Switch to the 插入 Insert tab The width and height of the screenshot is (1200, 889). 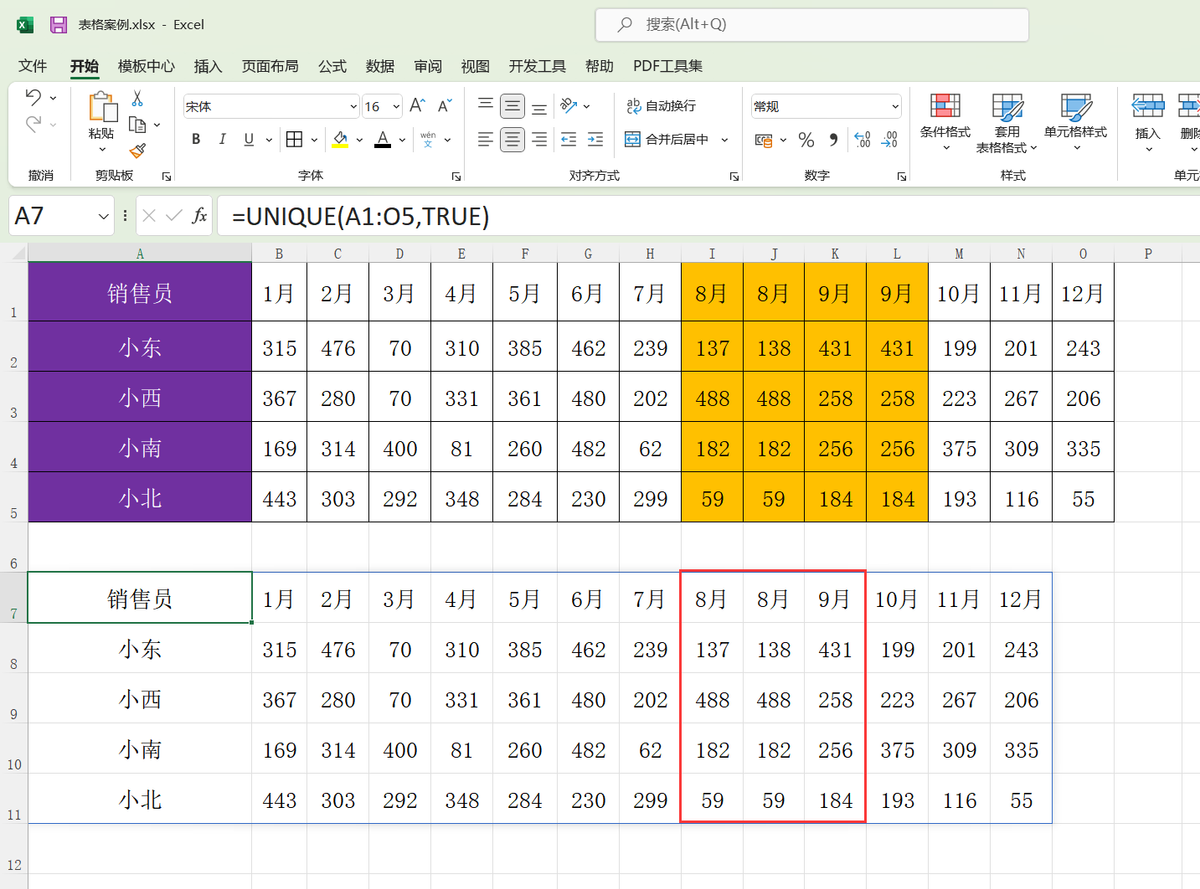point(208,66)
